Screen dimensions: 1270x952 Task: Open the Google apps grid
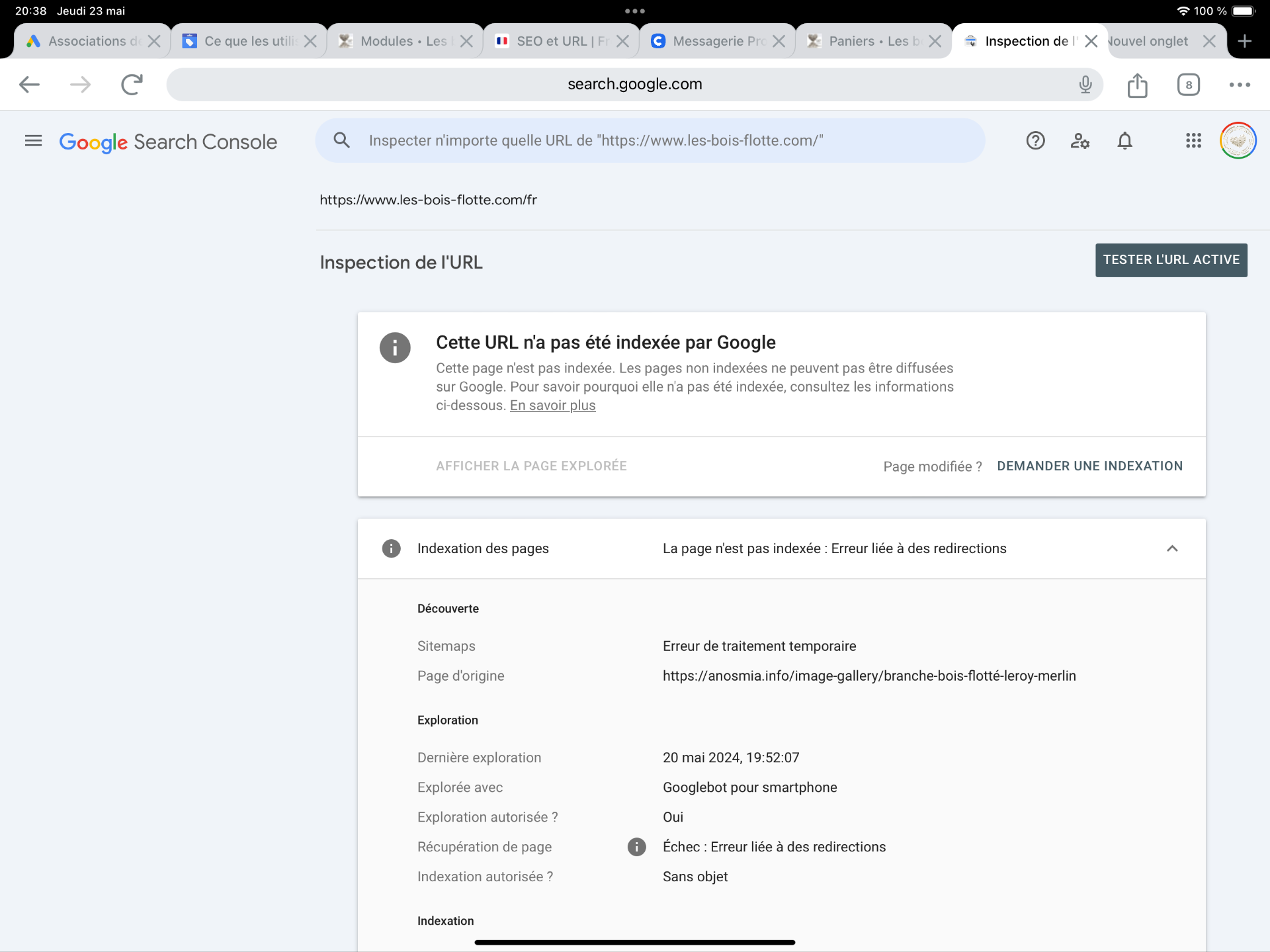pos(1193,141)
